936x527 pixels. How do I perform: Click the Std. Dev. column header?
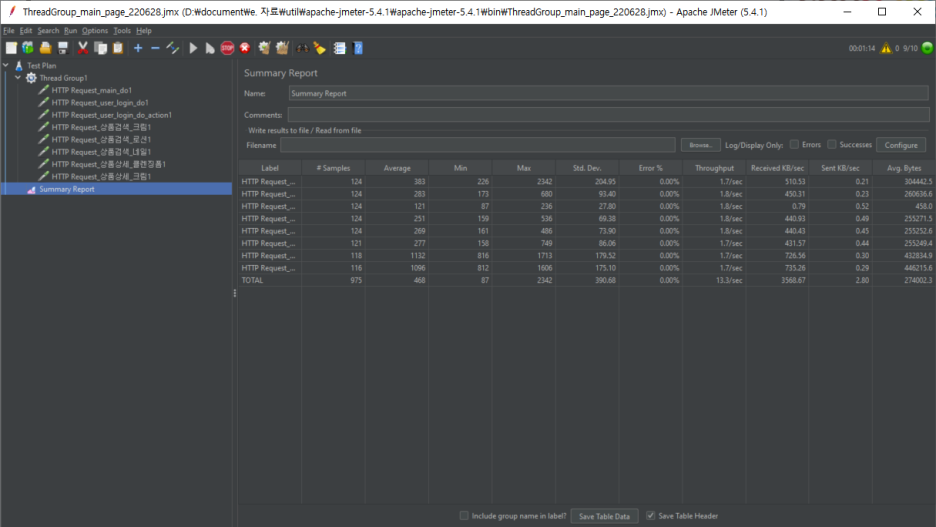coord(587,168)
